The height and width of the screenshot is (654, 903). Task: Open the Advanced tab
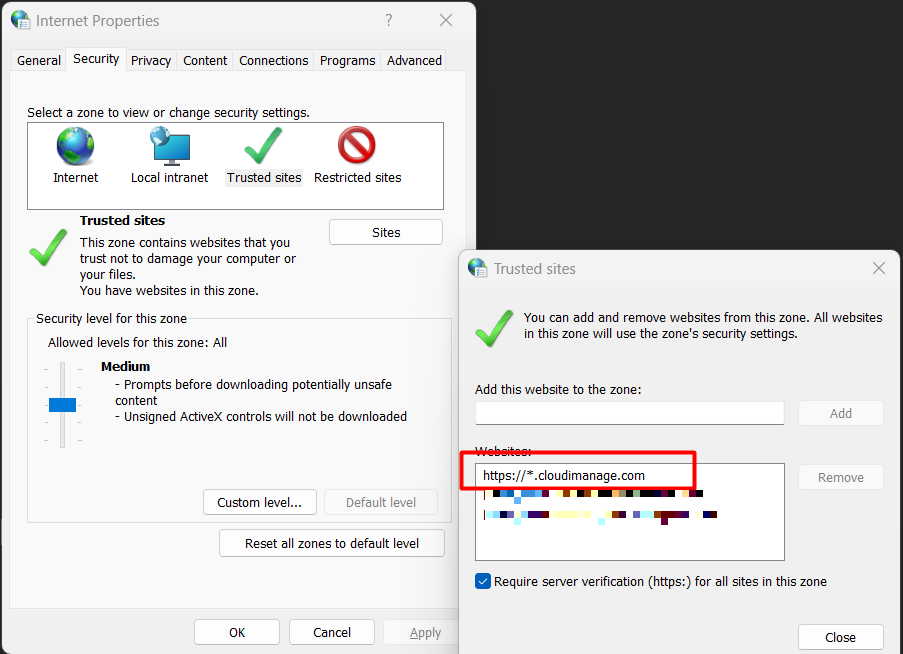(x=414, y=60)
